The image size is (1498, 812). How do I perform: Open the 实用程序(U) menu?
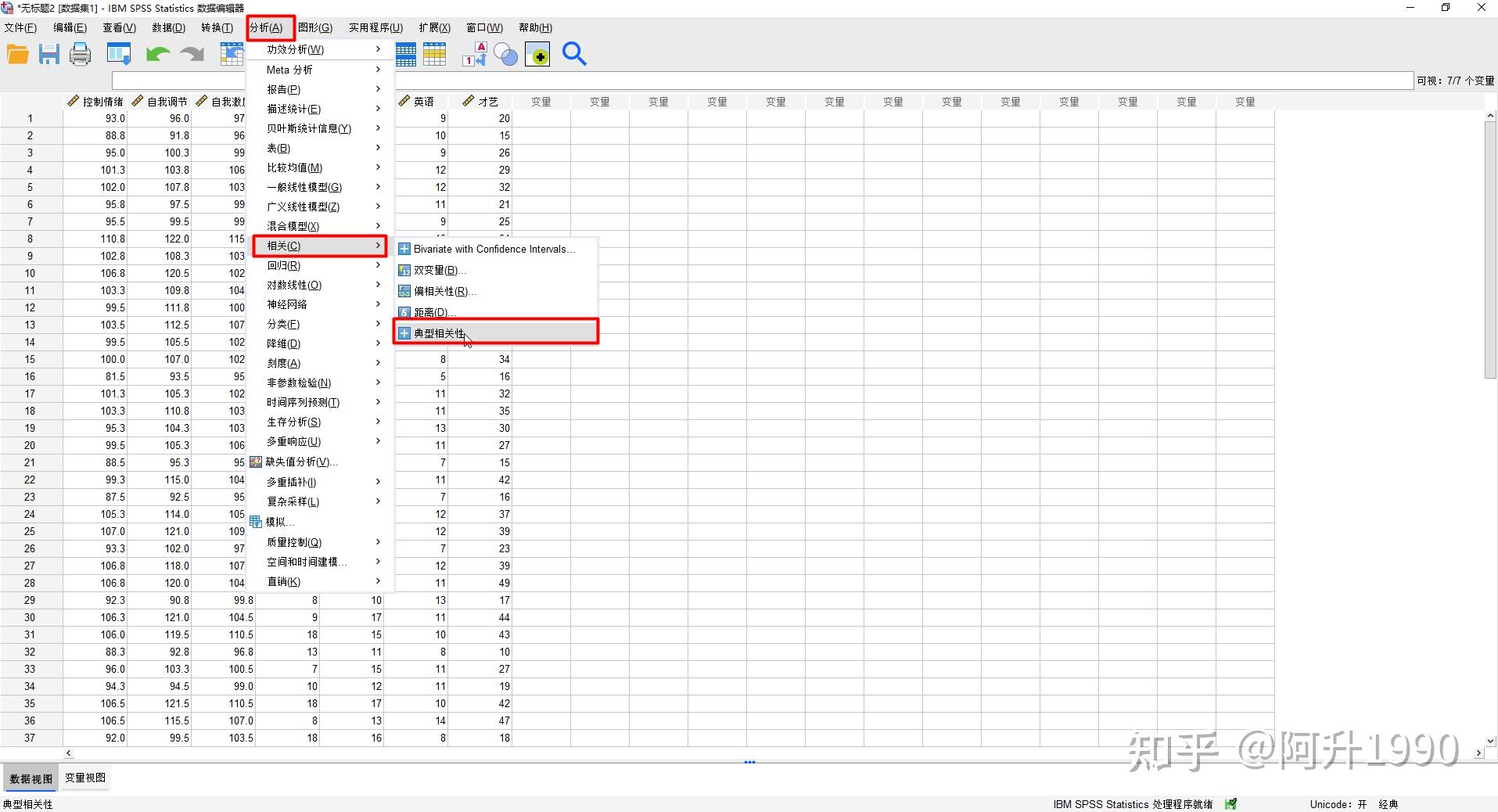(x=375, y=27)
